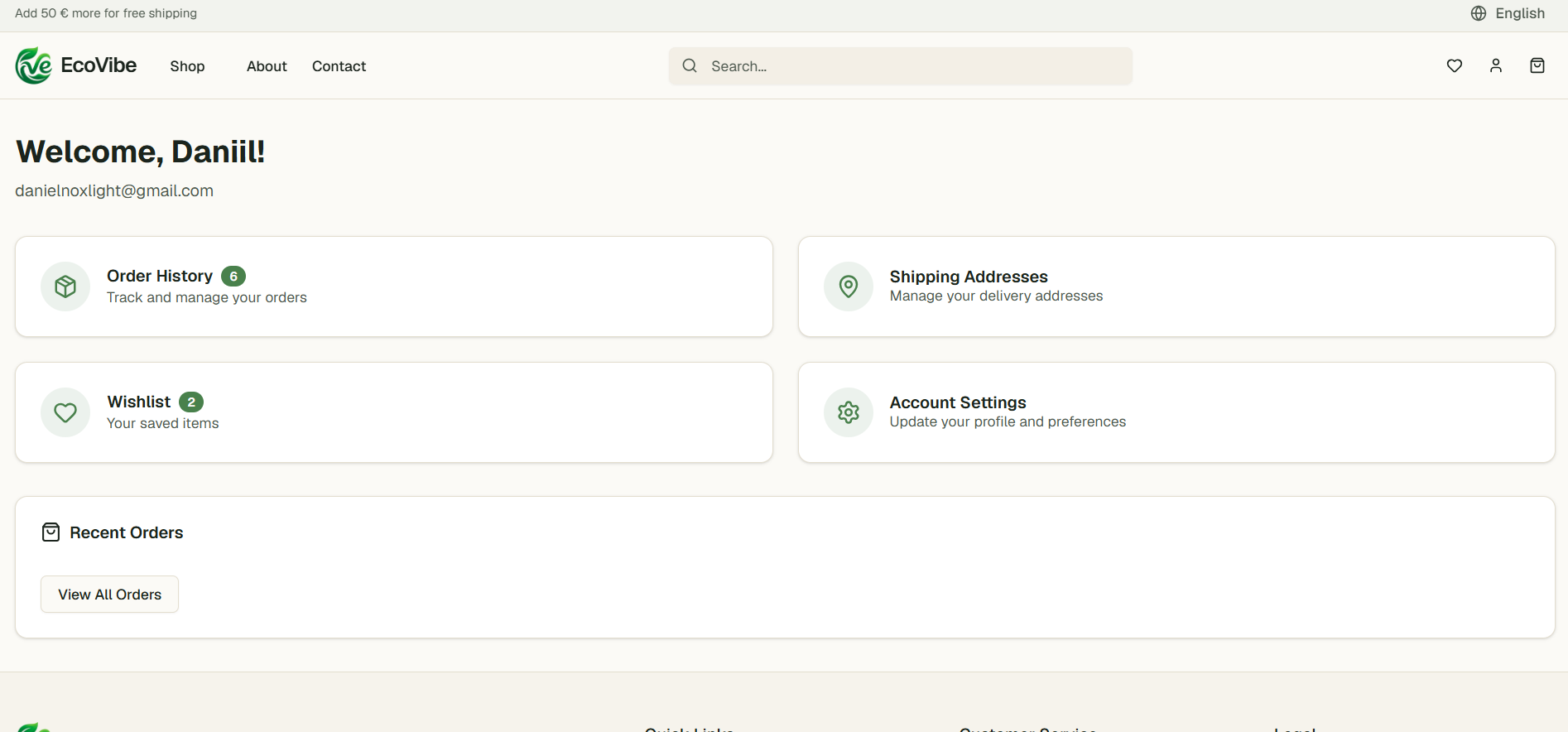Click the EcoVibe brand name

99,65
